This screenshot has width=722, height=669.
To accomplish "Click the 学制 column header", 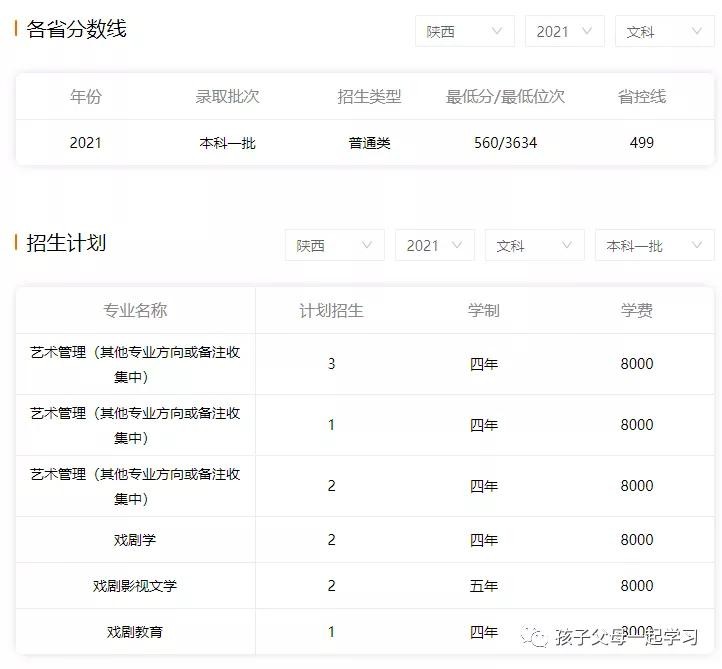I will (x=484, y=311).
